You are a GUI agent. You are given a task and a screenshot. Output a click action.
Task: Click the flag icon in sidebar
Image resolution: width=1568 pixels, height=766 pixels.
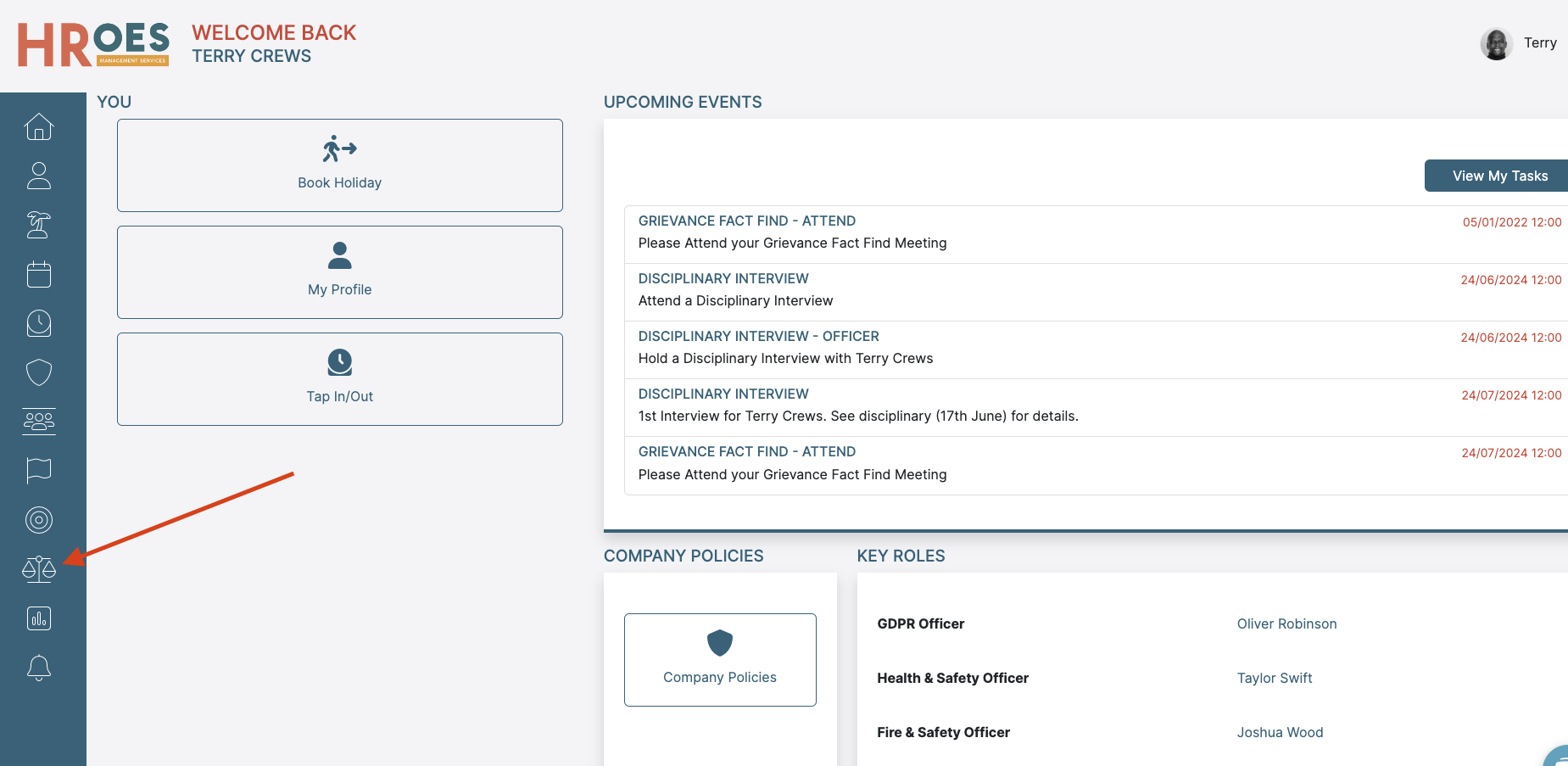(x=39, y=471)
